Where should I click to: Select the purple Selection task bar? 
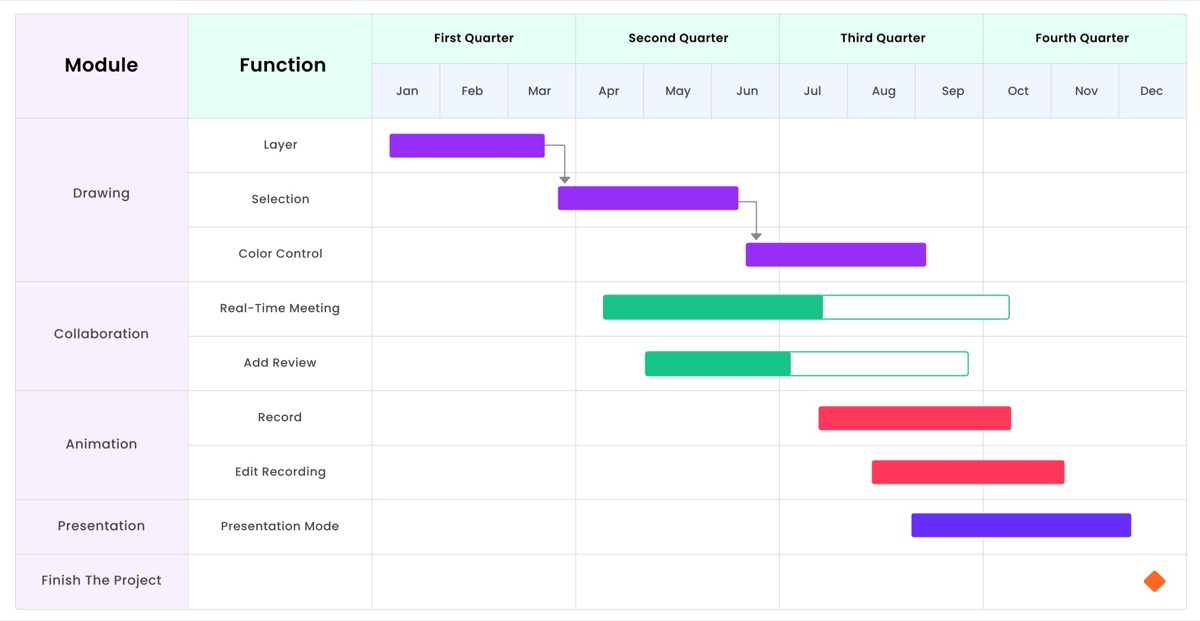tap(648, 198)
